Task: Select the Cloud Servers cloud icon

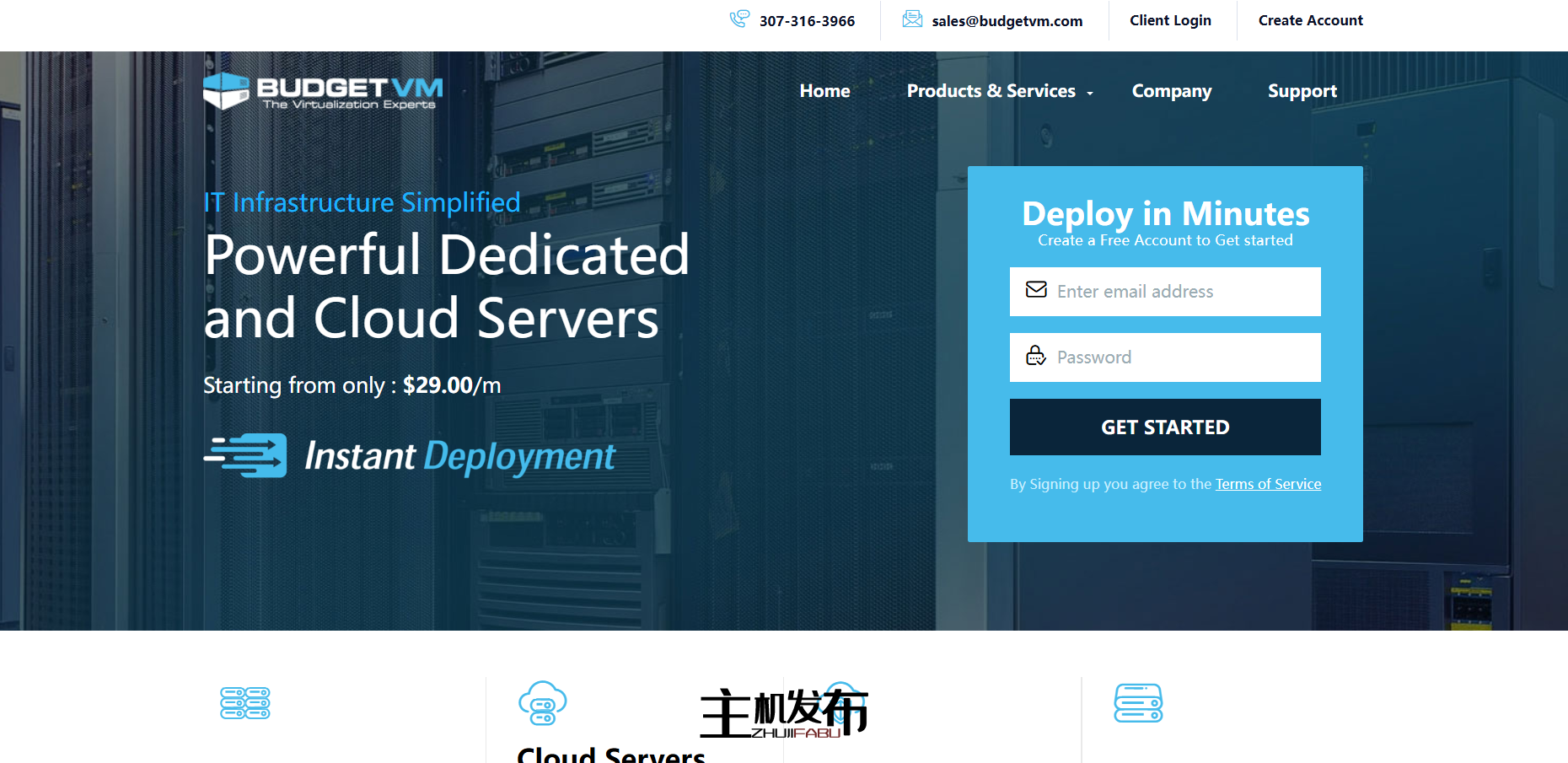Action: pos(542,702)
